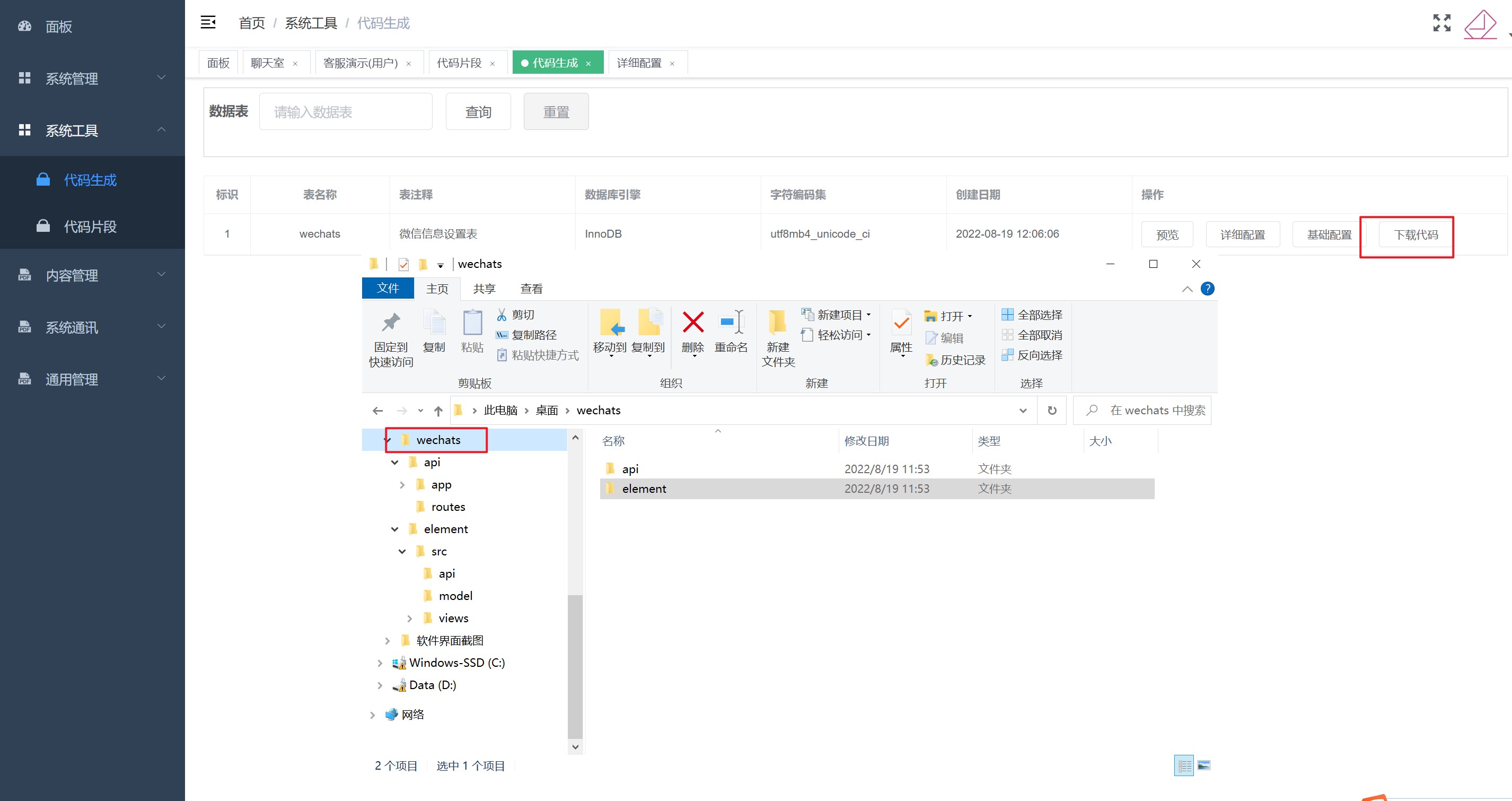Click the 查询 search button
This screenshot has width=1512, height=801.
tap(478, 111)
